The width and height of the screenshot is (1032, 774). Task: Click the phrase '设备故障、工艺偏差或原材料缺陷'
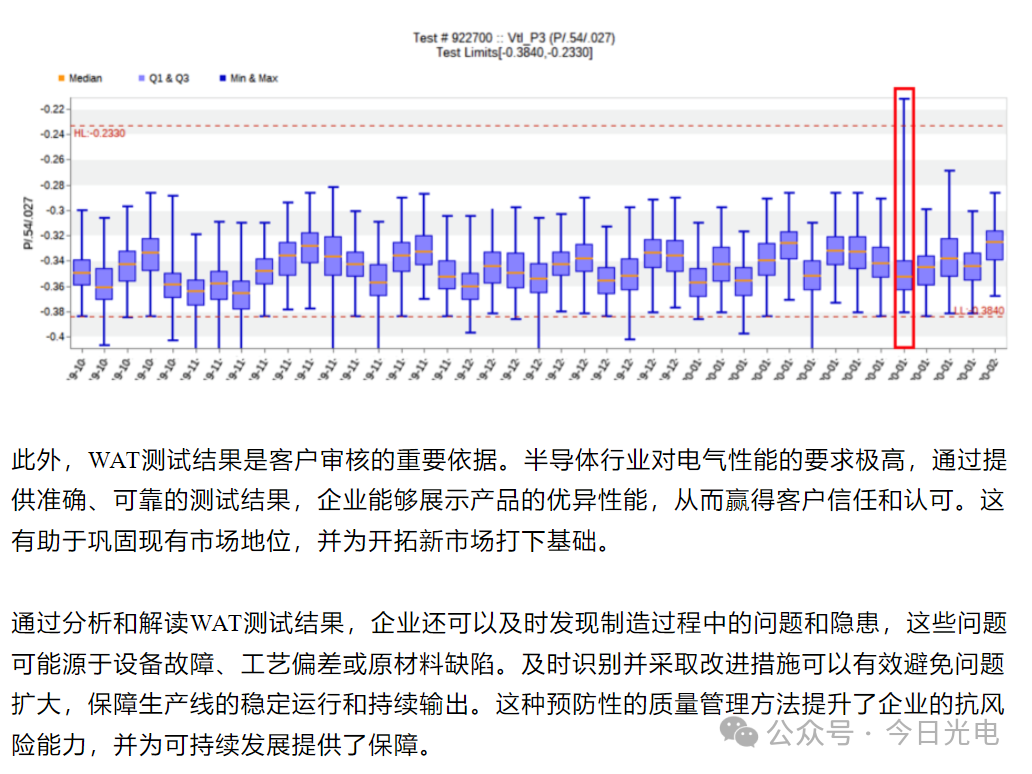304,663
